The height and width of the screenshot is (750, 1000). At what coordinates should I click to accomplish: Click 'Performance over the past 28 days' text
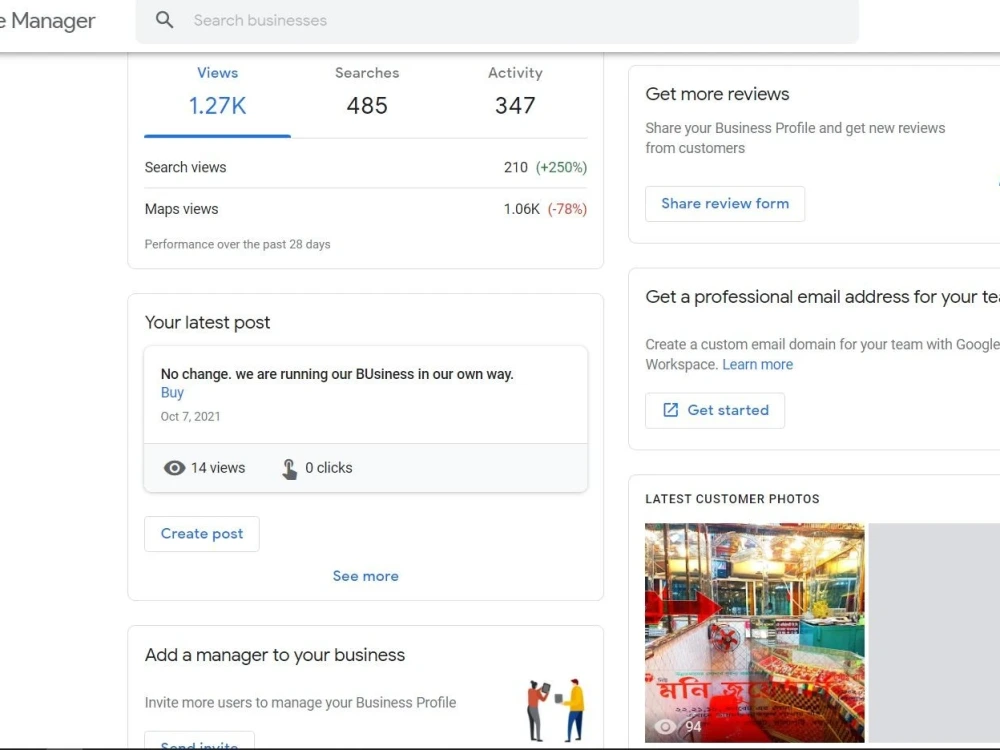point(237,244)
